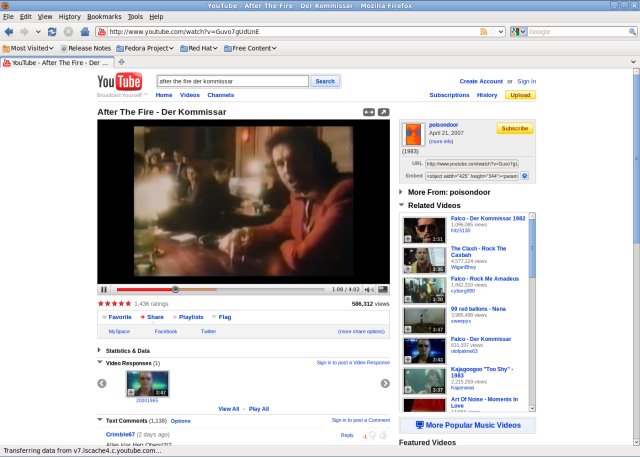Click the yellow Upload button
The image size is (640, 457).
tap(520, 95)
